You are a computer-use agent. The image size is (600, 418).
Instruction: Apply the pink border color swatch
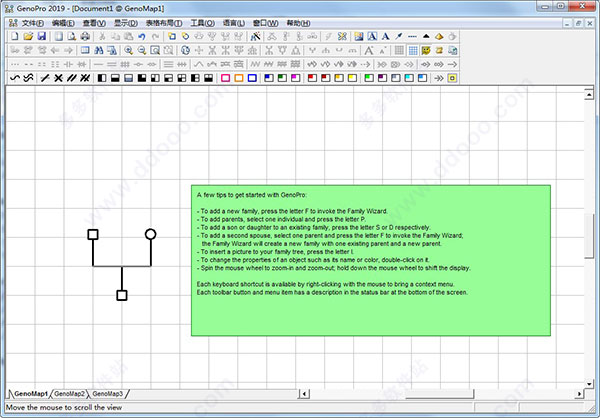point(225,78)
